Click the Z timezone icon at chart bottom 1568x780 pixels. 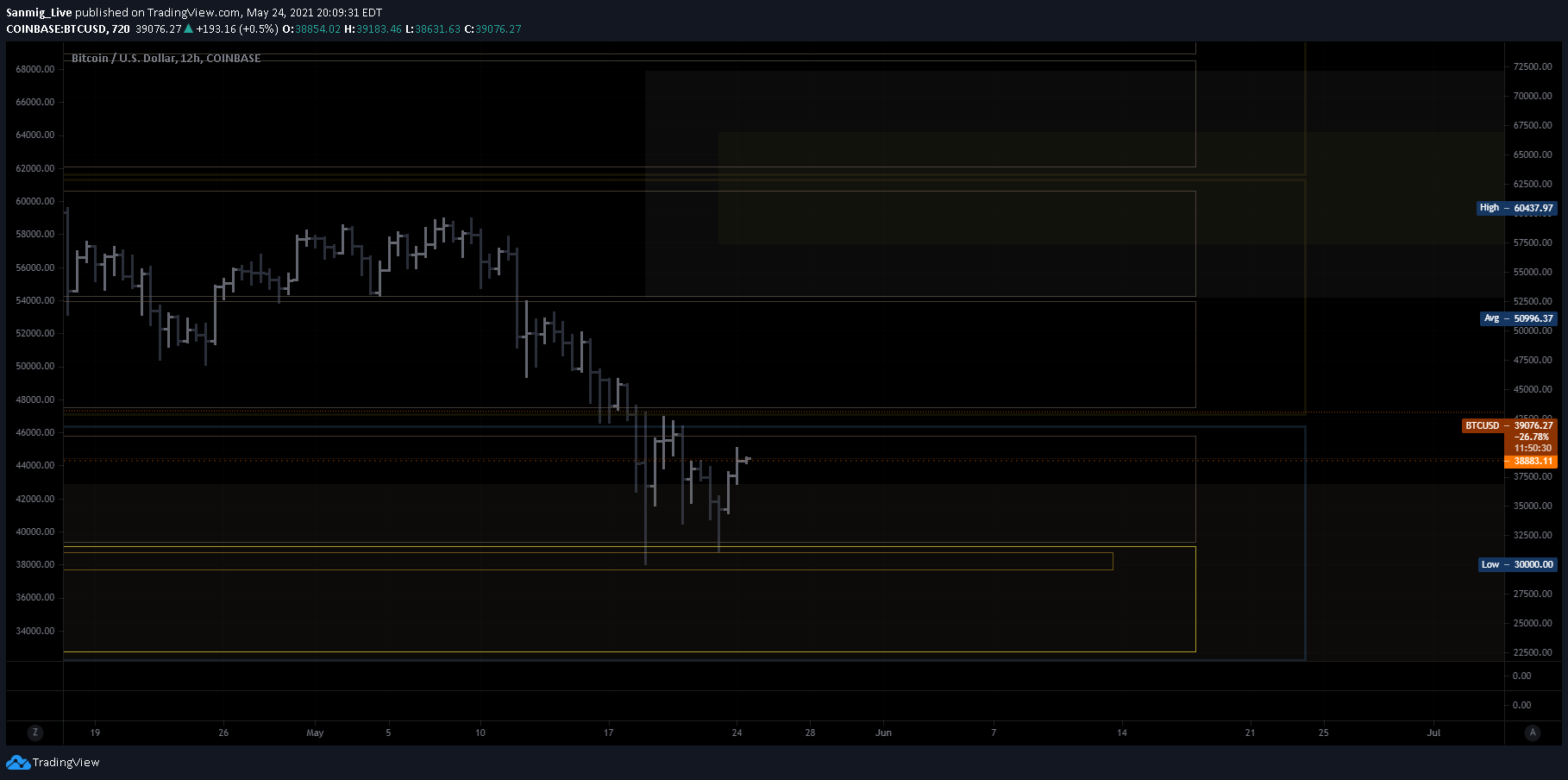[35, 733]
